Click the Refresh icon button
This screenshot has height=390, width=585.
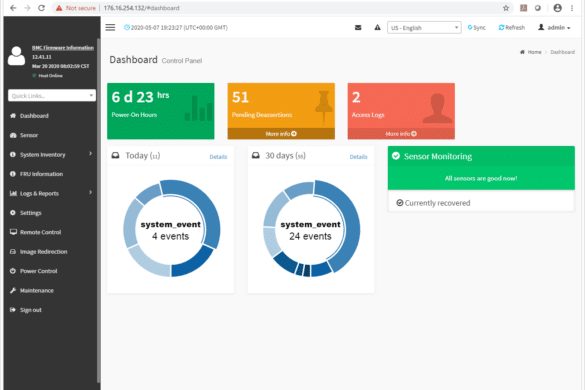512,28
